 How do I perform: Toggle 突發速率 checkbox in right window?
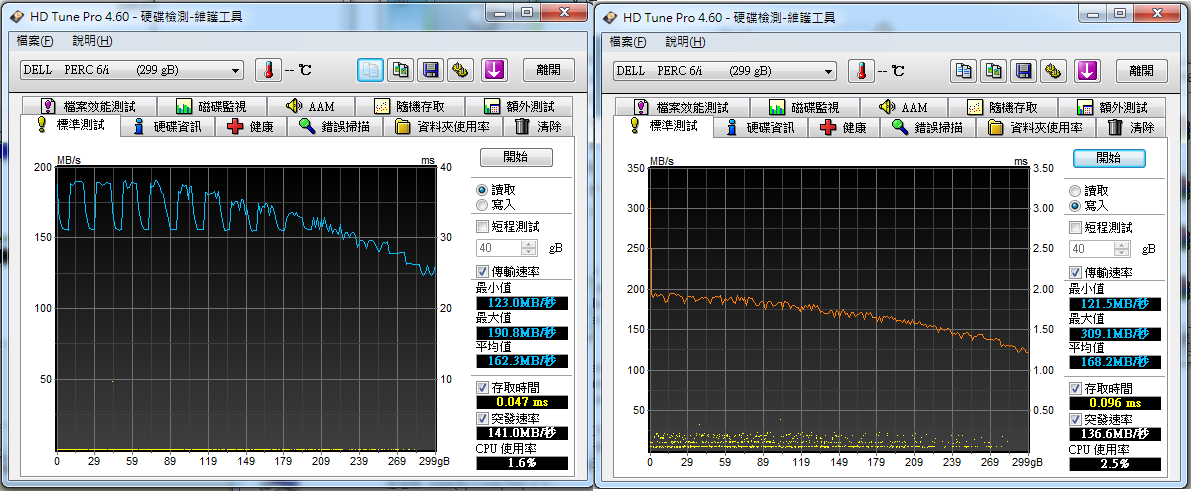point(1075,419)
